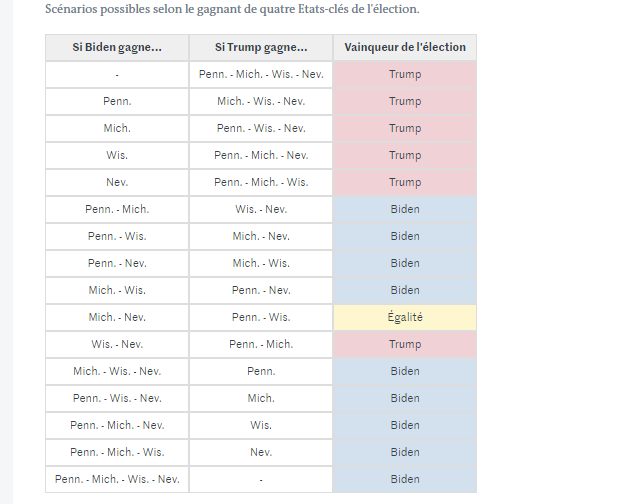Click the dash cell at top of Biden column

pos(117,74)
